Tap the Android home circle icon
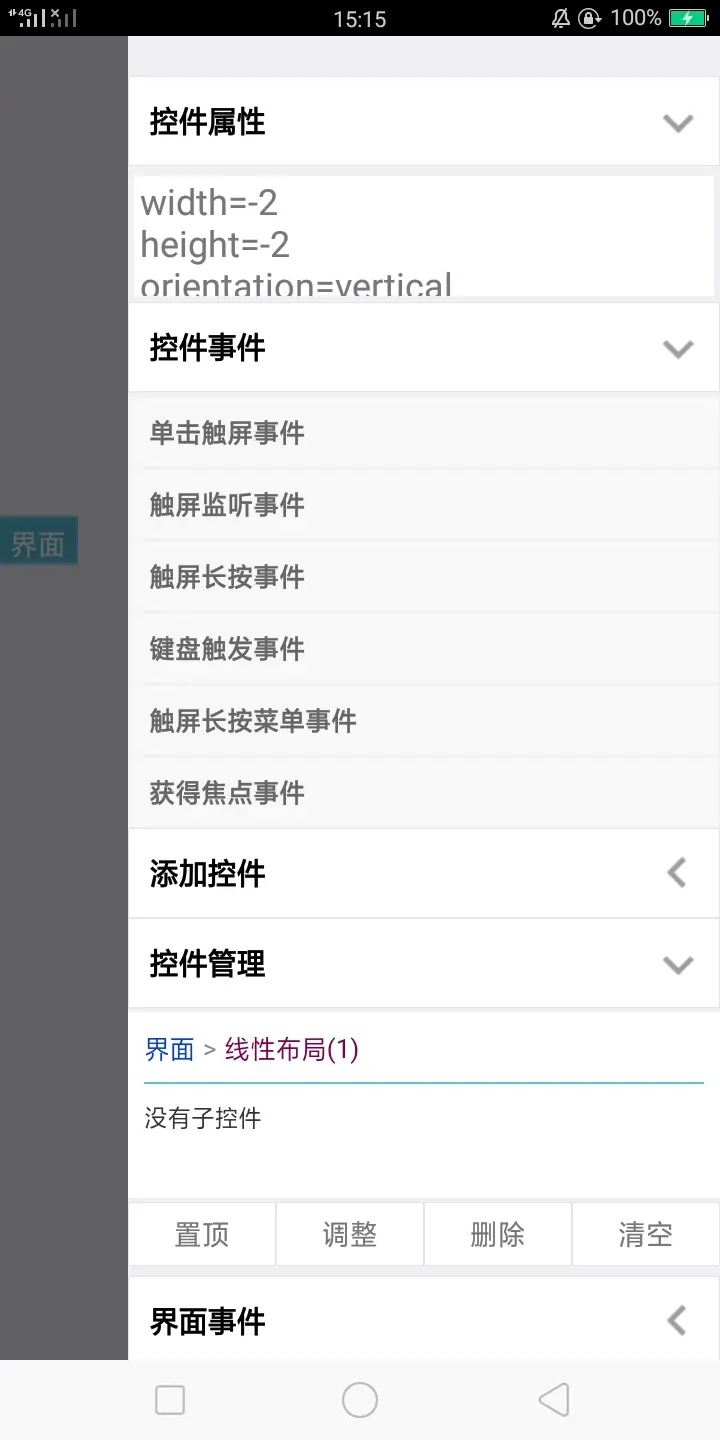Image resolution: width=720 pixels, height=1440 pixels. [360, 1400]
